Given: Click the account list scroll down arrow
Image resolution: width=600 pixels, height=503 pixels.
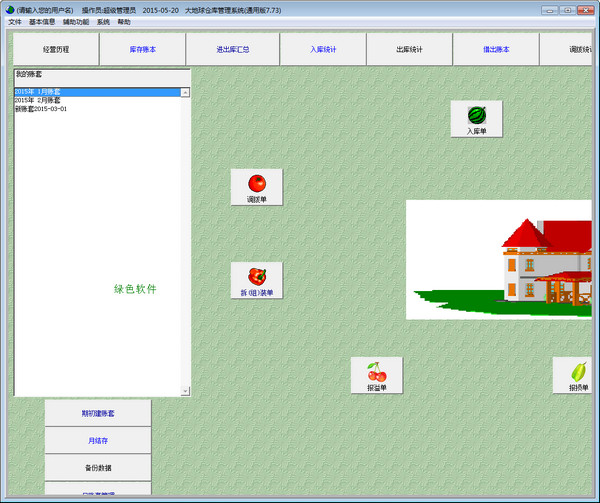Looking at the screenshot, I should 185,391.
